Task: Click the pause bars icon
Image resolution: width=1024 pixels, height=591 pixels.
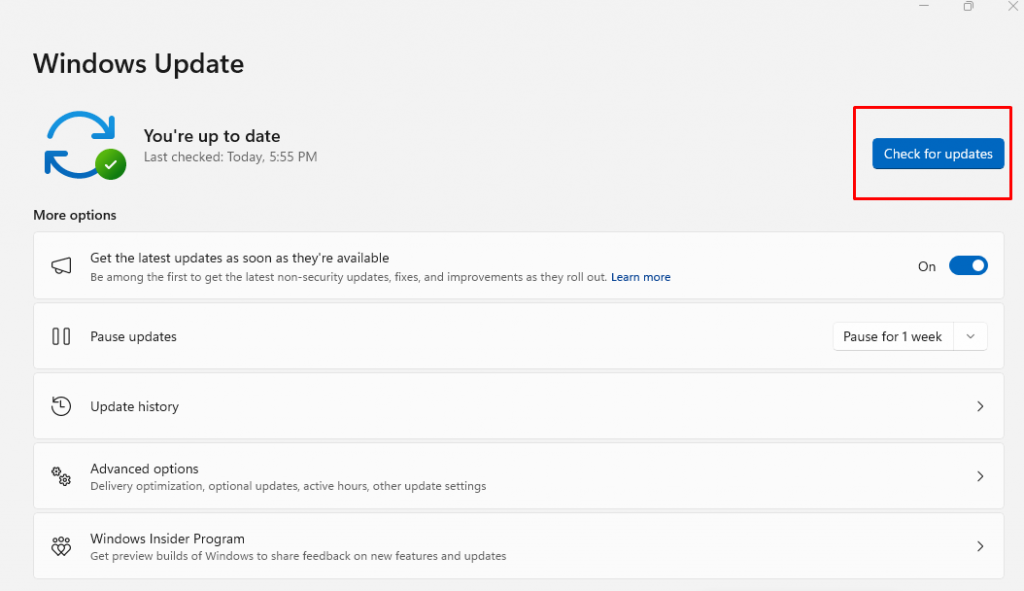Action: [61, 337]
